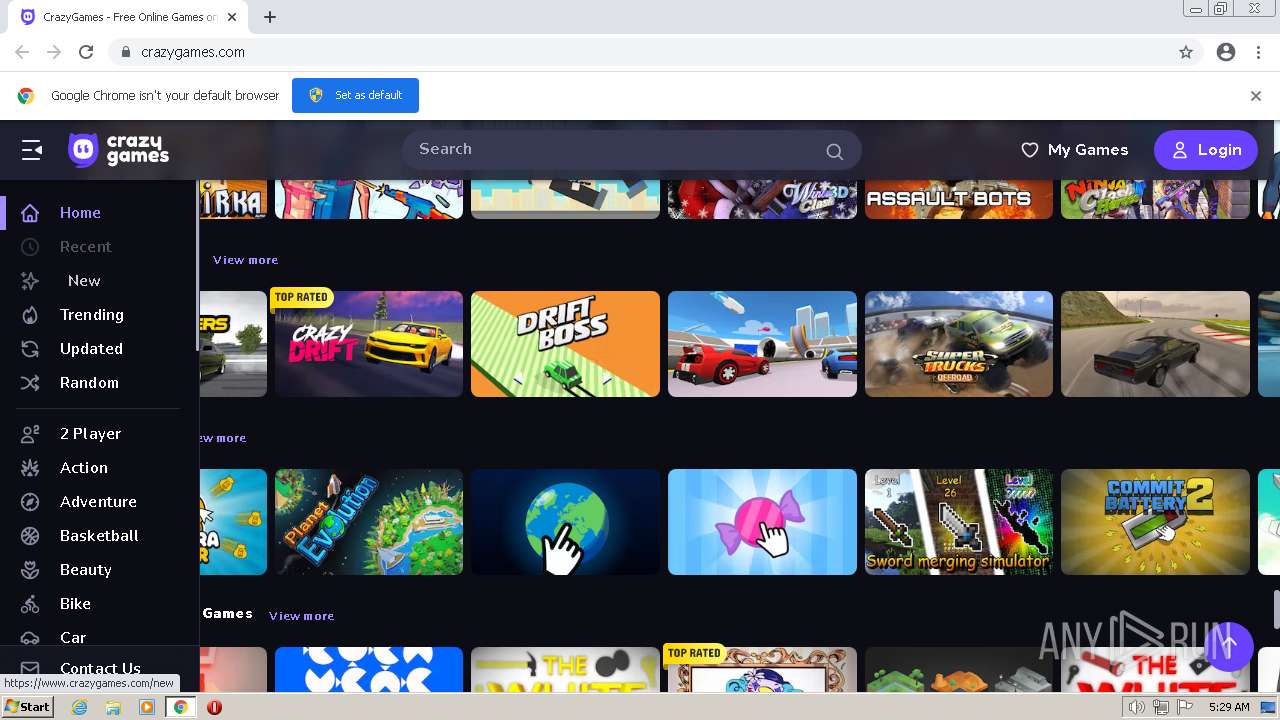Select the New sparkle icon in the sidebar
The image size is (1280, 720).
[x=30, y=281]
